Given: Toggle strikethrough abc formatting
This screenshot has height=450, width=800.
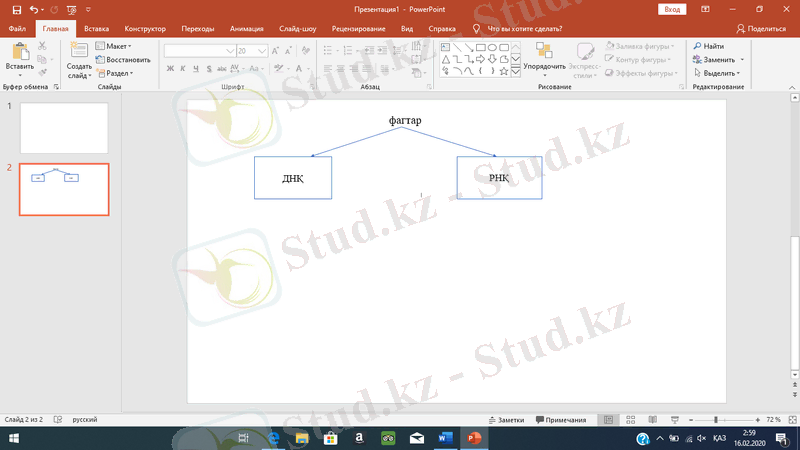Looking at the screenshot, I should pyautogui.click(x=221, y=68).
